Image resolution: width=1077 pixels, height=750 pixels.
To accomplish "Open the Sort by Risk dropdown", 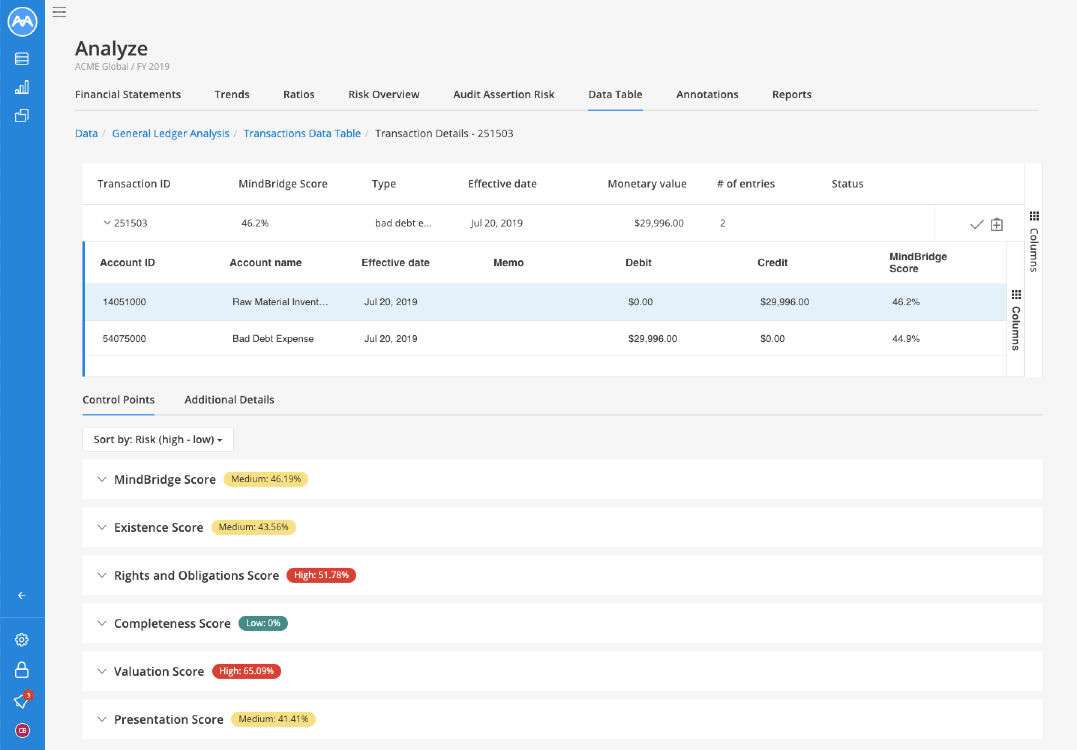I will [158, 440].
